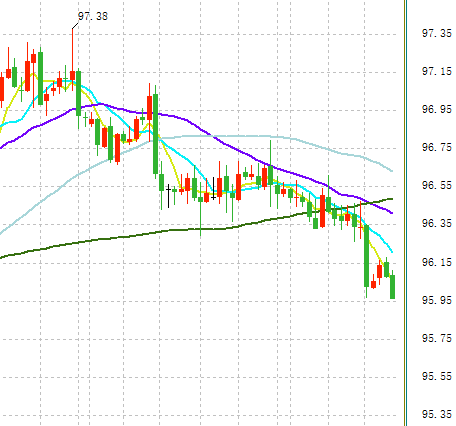Click the large green candle dropping below 96.15
The height and width of the screenshot is (426, 456).
pyautogui.click(x=366, y=256)
